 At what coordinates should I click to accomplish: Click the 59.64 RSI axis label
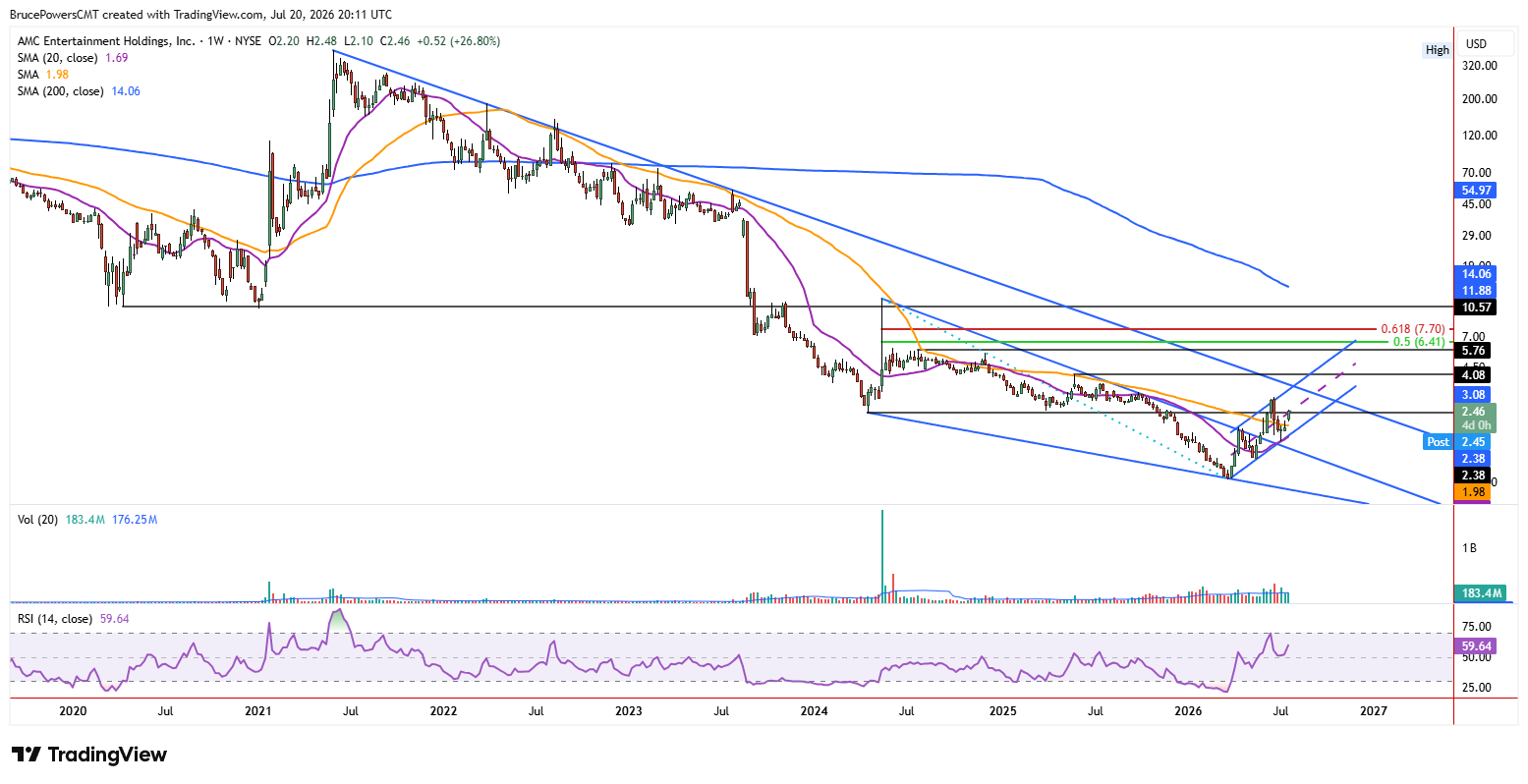tap(1475, 646)
